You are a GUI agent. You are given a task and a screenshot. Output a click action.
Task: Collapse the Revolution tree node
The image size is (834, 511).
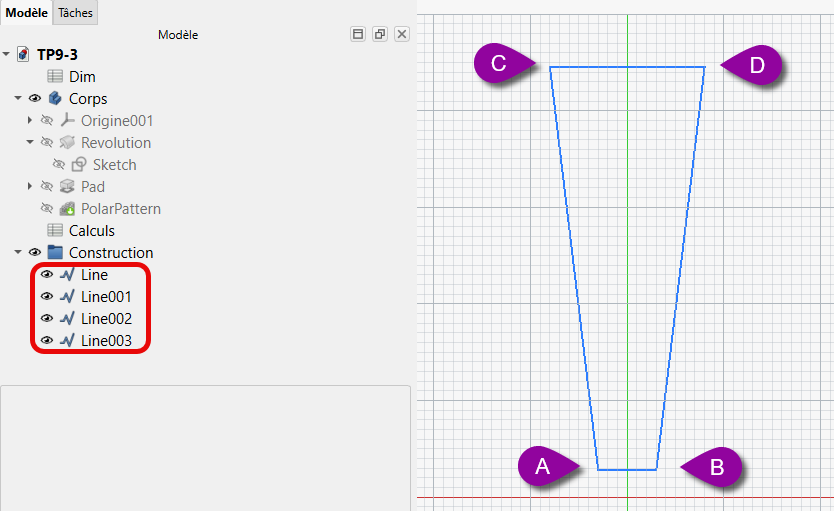[30, 143]
